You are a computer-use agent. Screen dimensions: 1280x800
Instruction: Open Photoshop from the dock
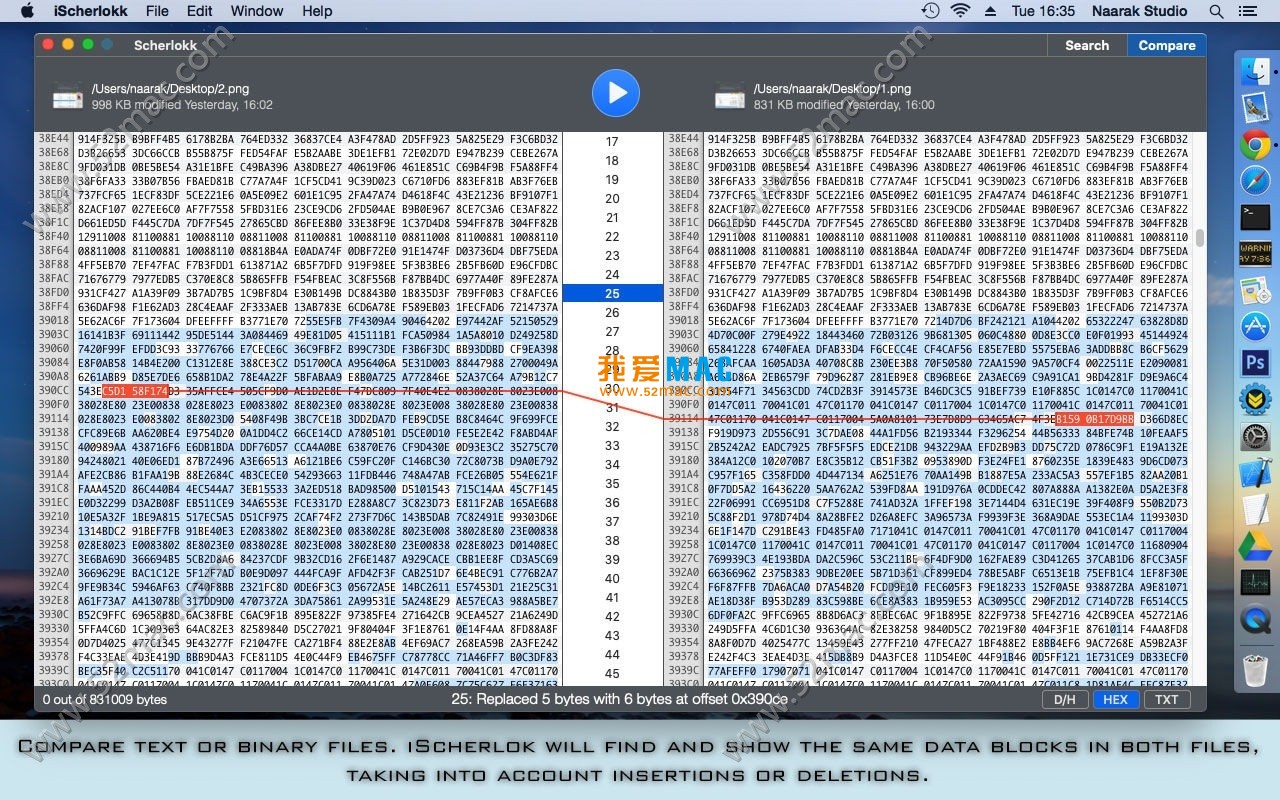coord(1255,362)
